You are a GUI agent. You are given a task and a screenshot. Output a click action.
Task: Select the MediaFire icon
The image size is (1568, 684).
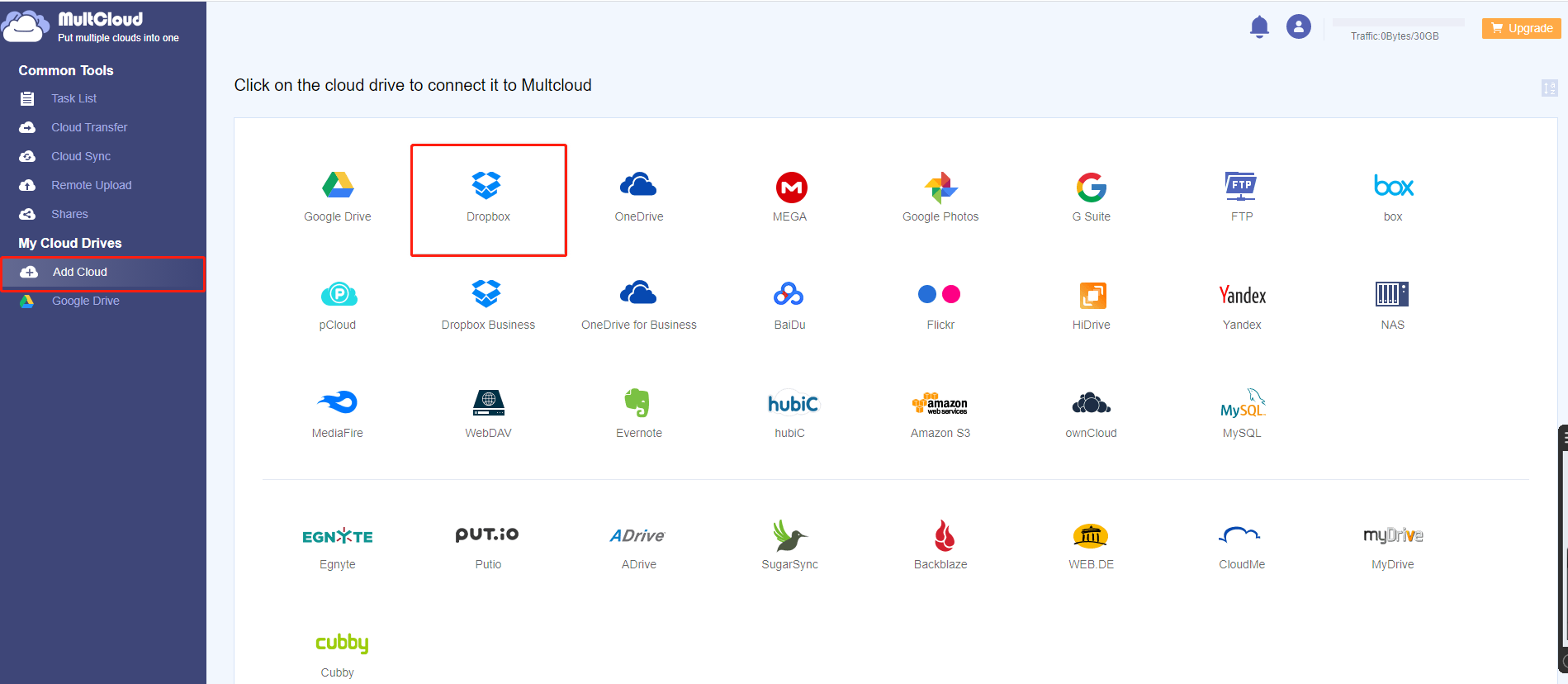[337, 402]
